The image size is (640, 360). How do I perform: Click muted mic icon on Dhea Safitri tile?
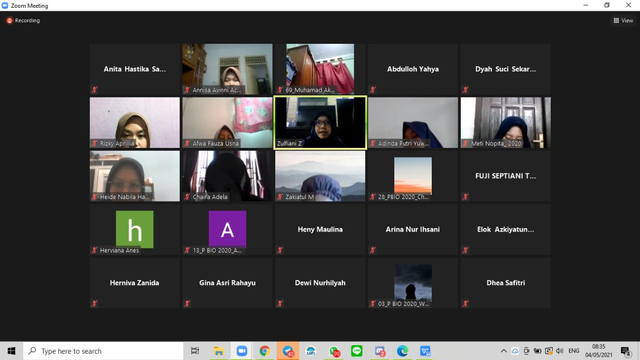465,304
